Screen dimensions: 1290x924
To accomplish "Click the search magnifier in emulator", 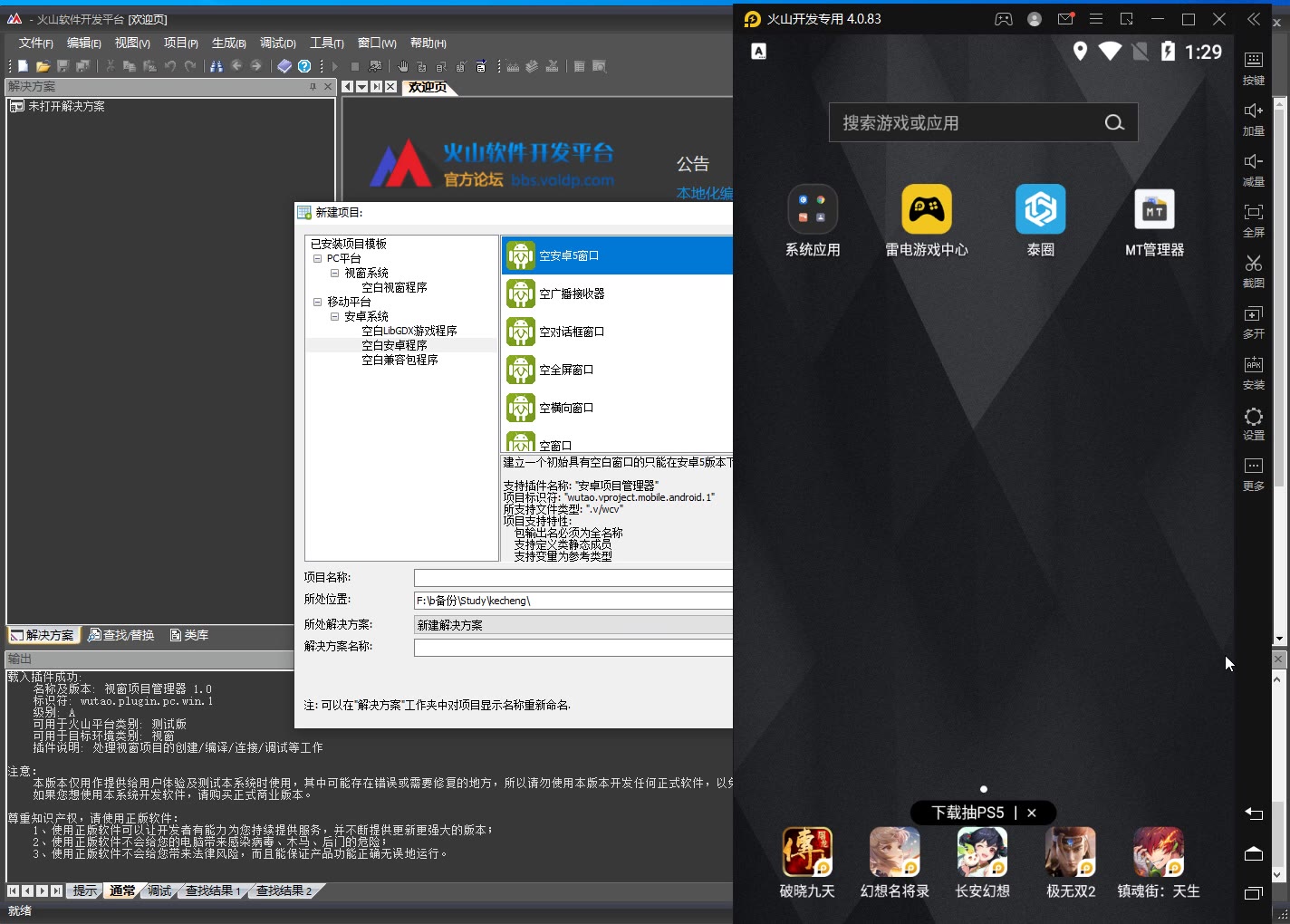I will [x=1114, y=122].
